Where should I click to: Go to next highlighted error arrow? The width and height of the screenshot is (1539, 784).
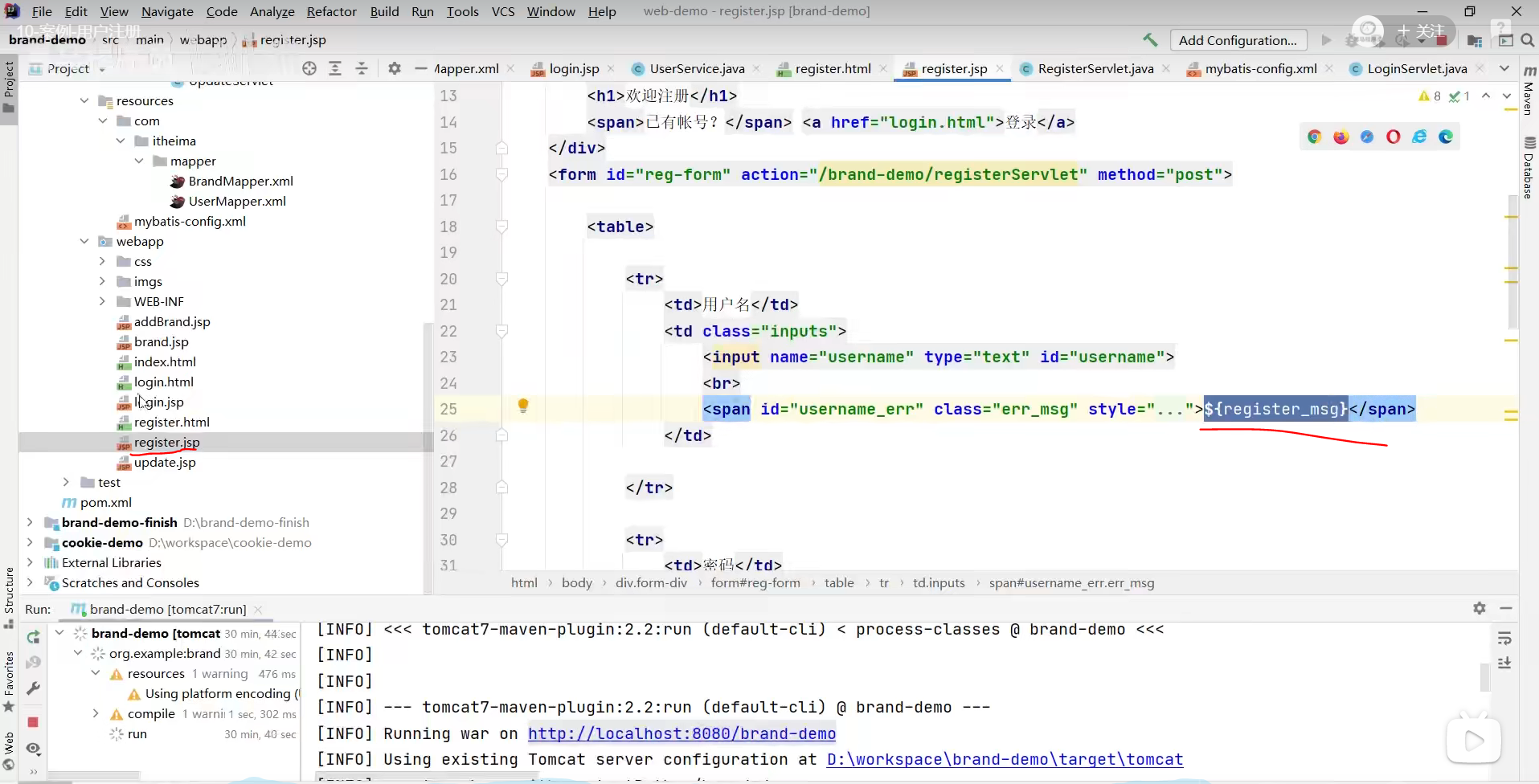(1507, 96)
